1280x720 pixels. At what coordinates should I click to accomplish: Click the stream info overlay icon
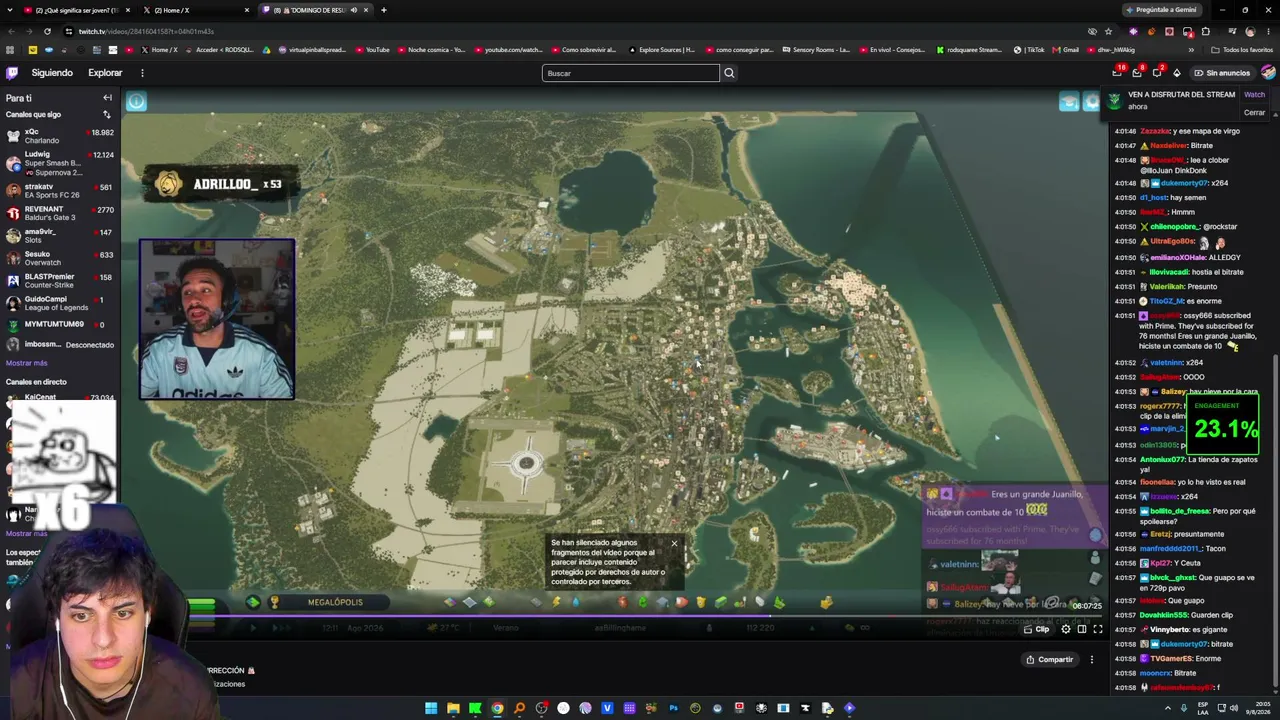[x=136, y=102]
